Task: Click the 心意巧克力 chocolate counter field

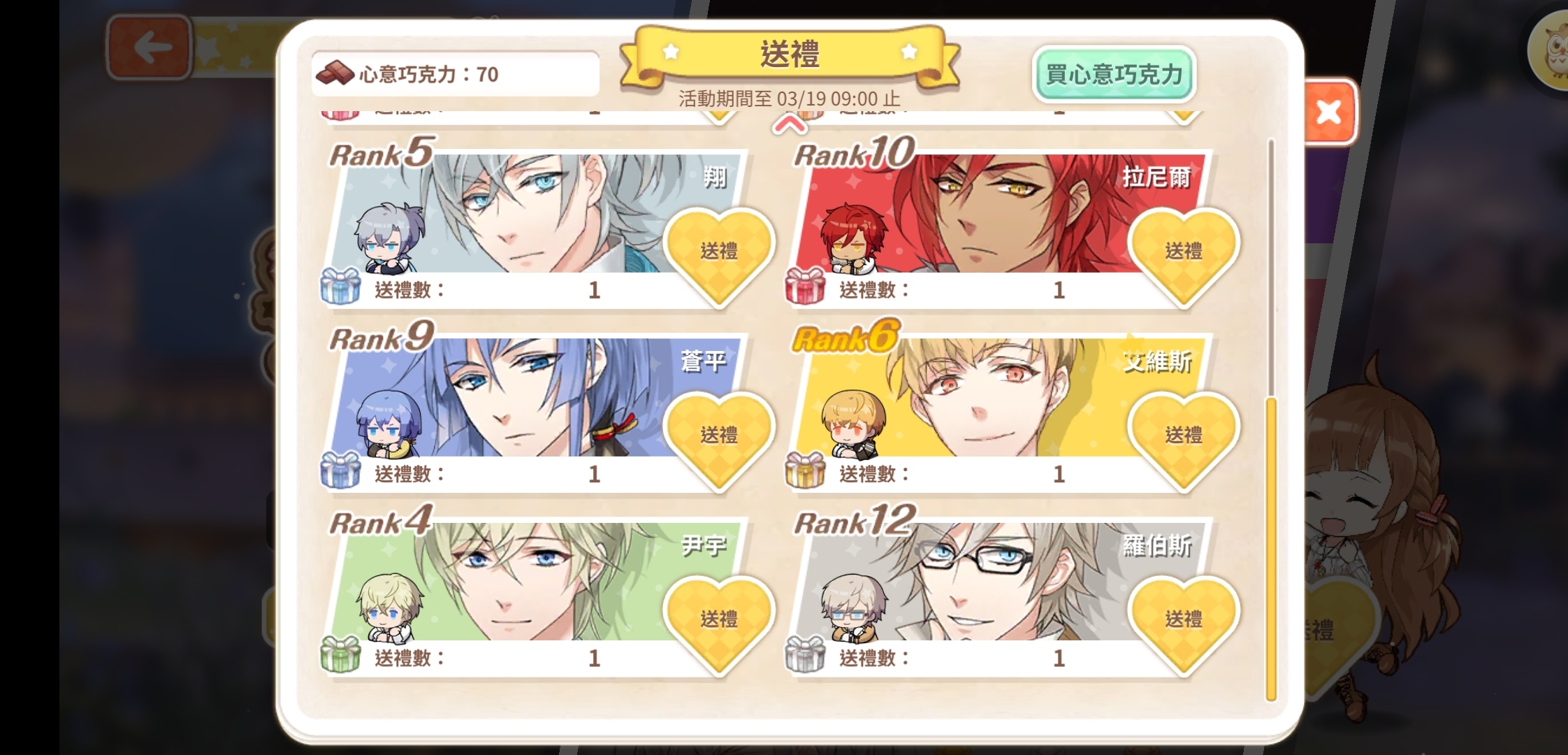Action: click(x=456, y=74)
